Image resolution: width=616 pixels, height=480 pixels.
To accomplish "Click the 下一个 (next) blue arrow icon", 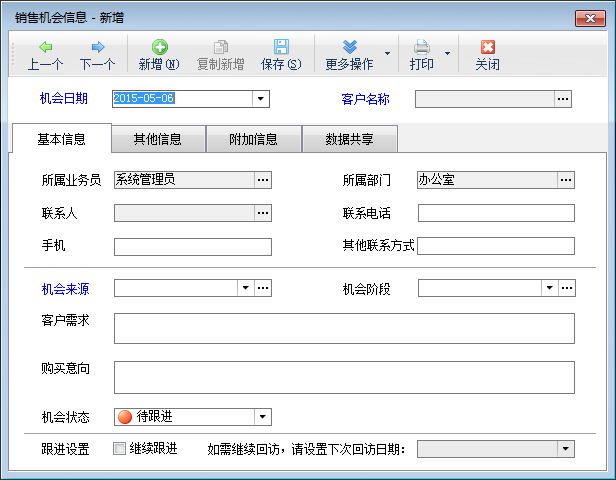I will pyautogui.click(x=97, y=47).
